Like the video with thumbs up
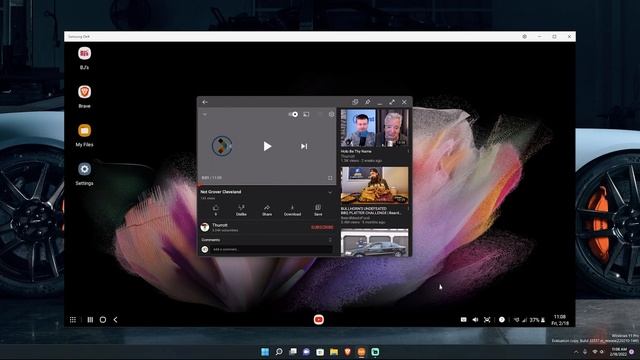640x360 pixels. pos(216,210)
